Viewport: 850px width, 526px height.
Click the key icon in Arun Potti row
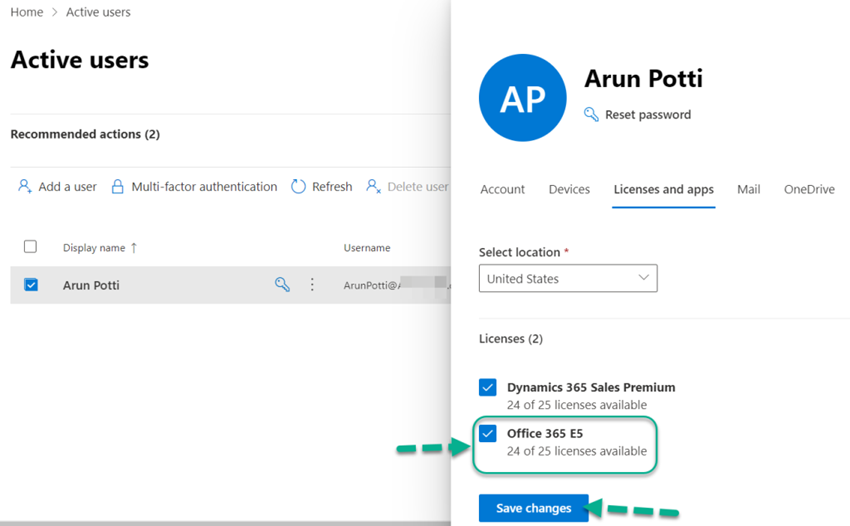pos(282,284)
